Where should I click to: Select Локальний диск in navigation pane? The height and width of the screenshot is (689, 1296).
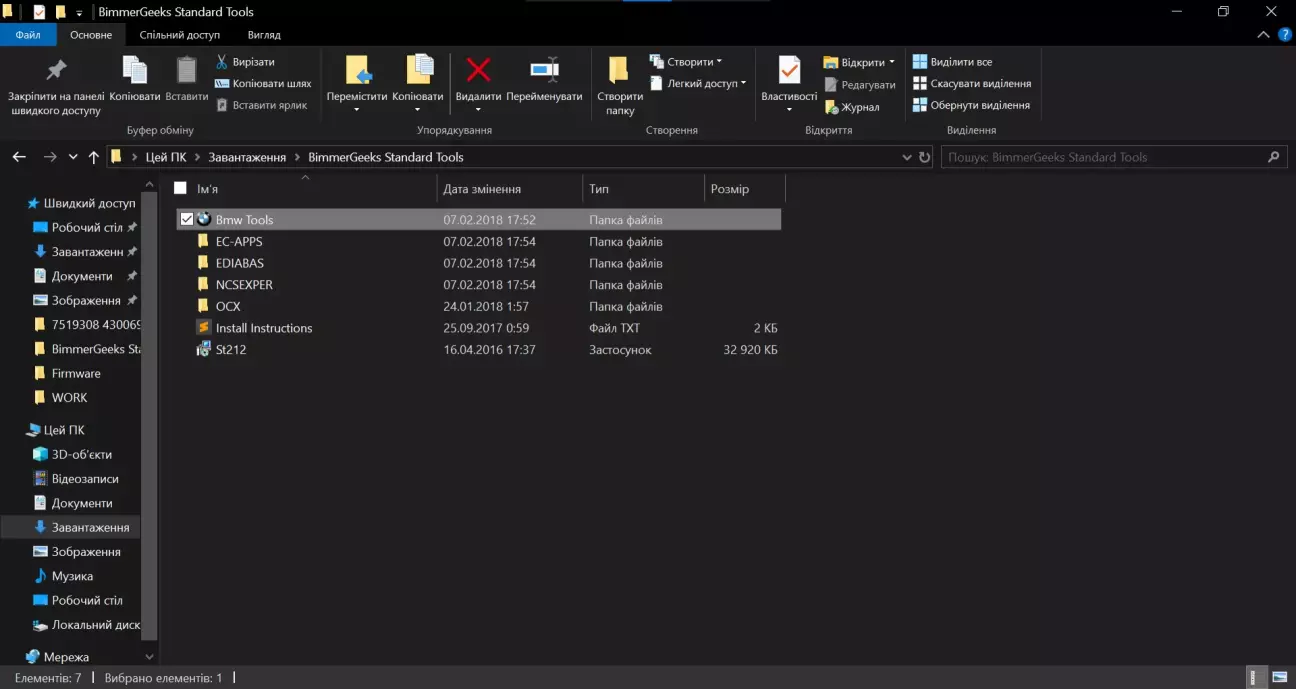click(x=96, y=625)
